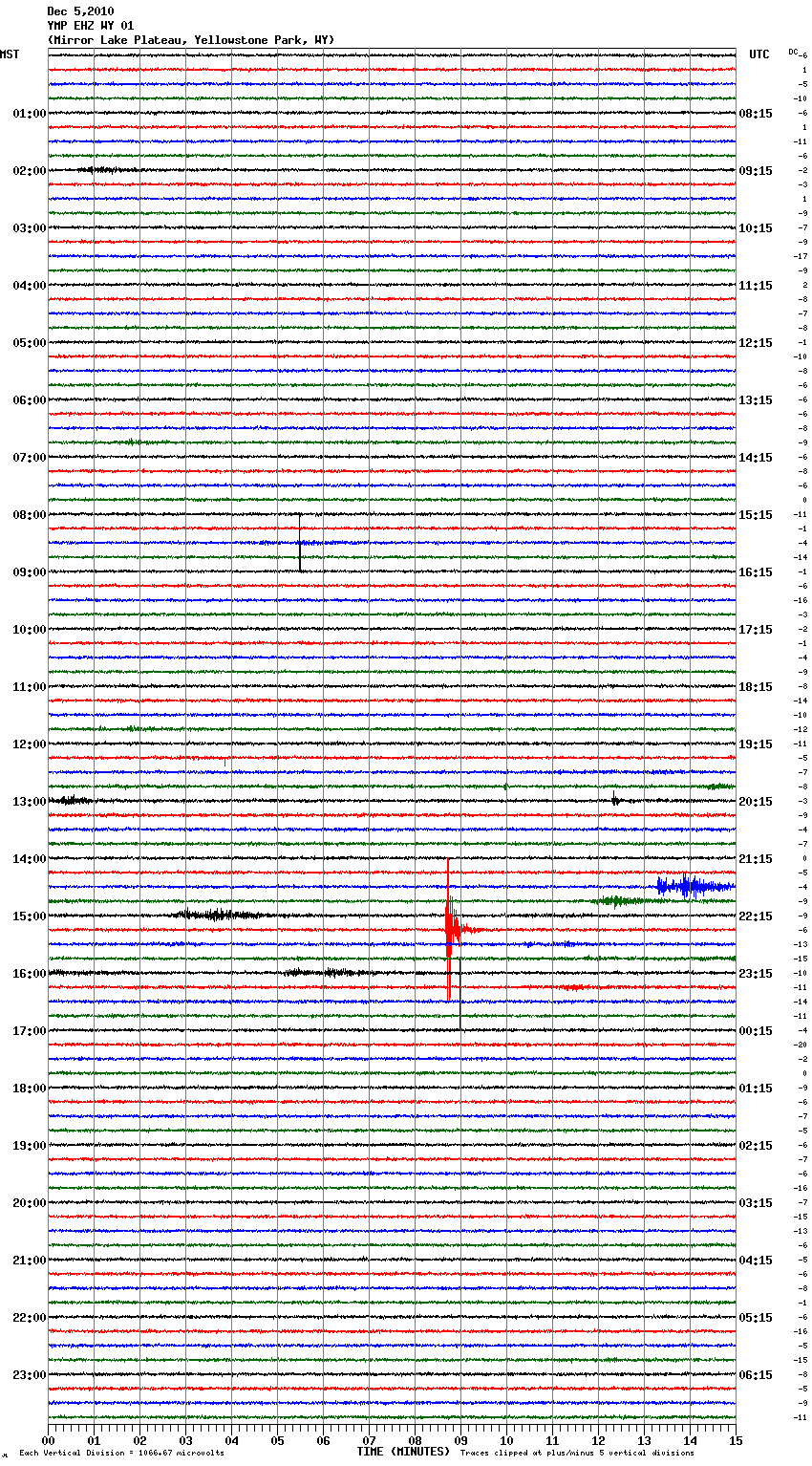
Task: Select the 10:00 MST time label
Action: pos(30,630)
